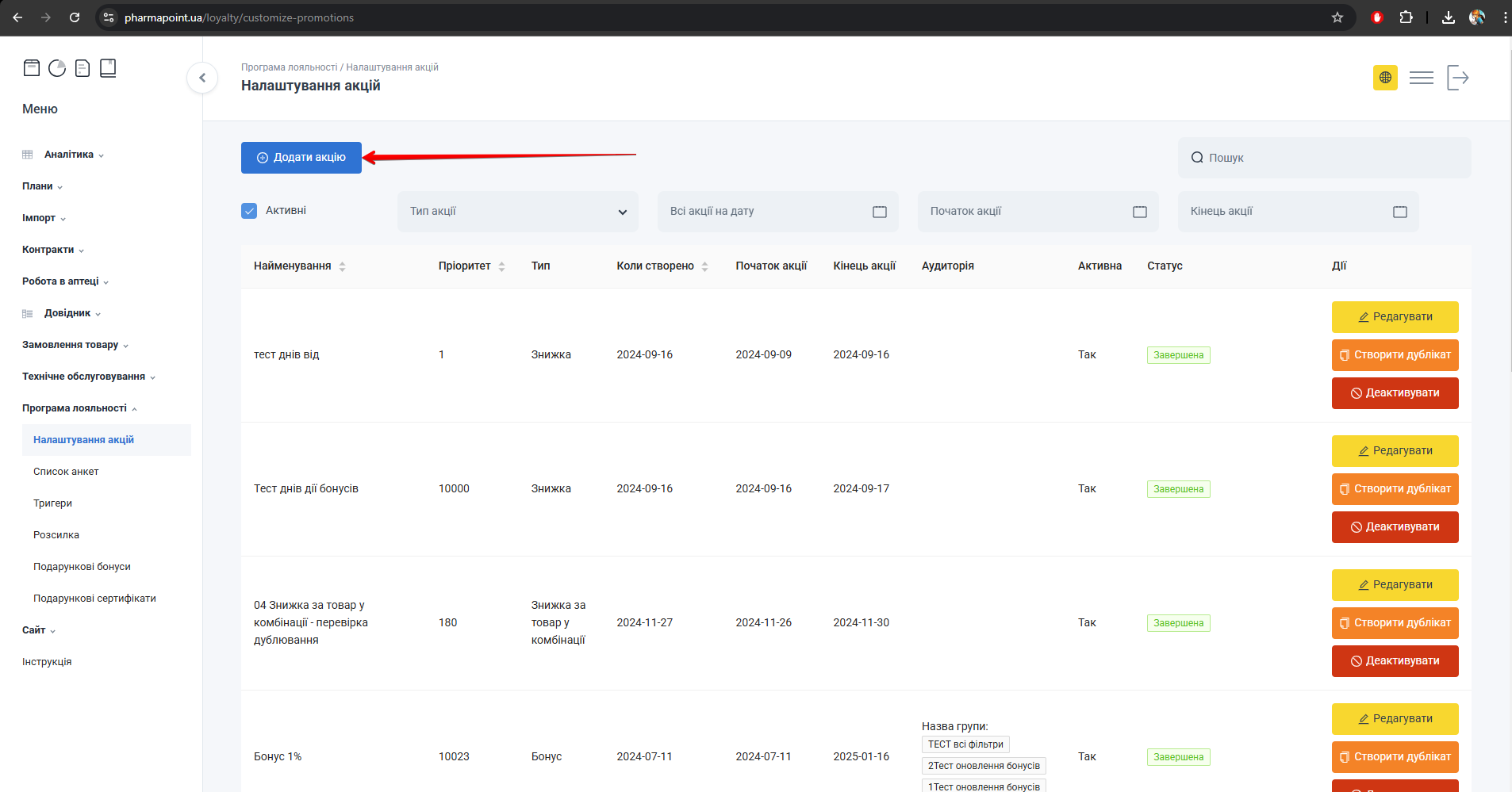
Task: Click the logout icon at top right
Action: pos(1457,78)
